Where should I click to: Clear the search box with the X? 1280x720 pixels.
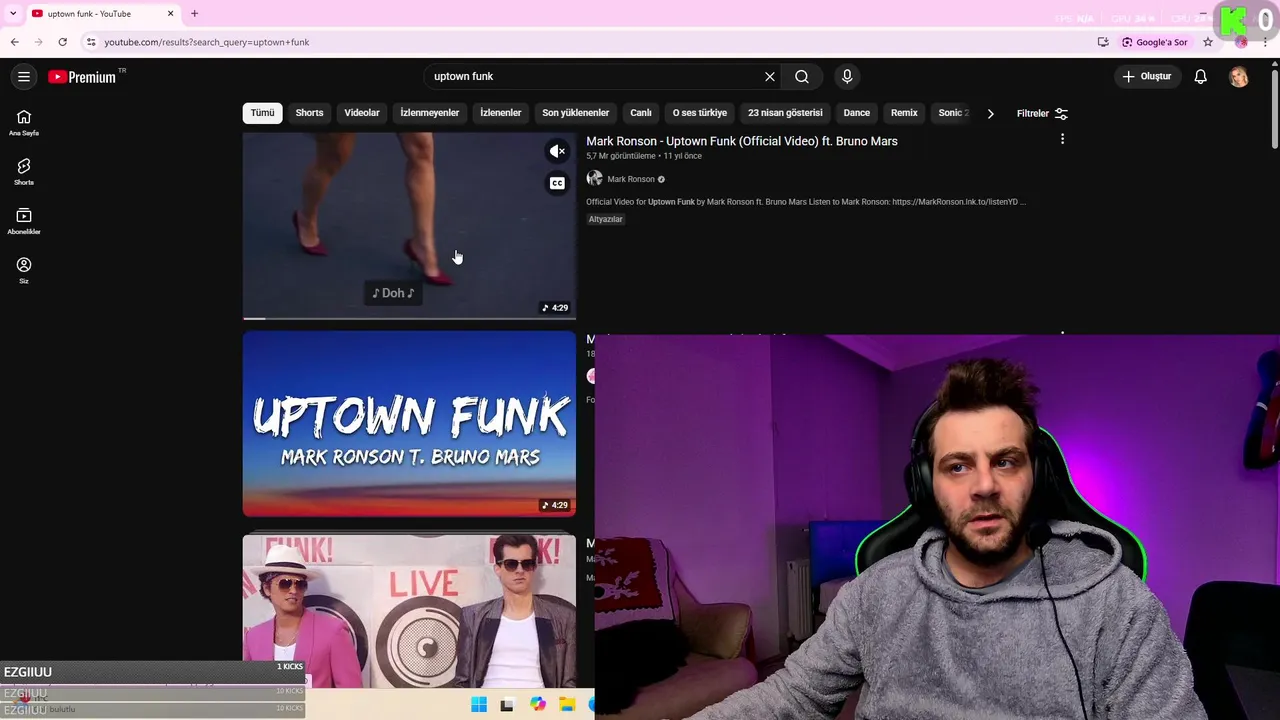pos(770,76)
